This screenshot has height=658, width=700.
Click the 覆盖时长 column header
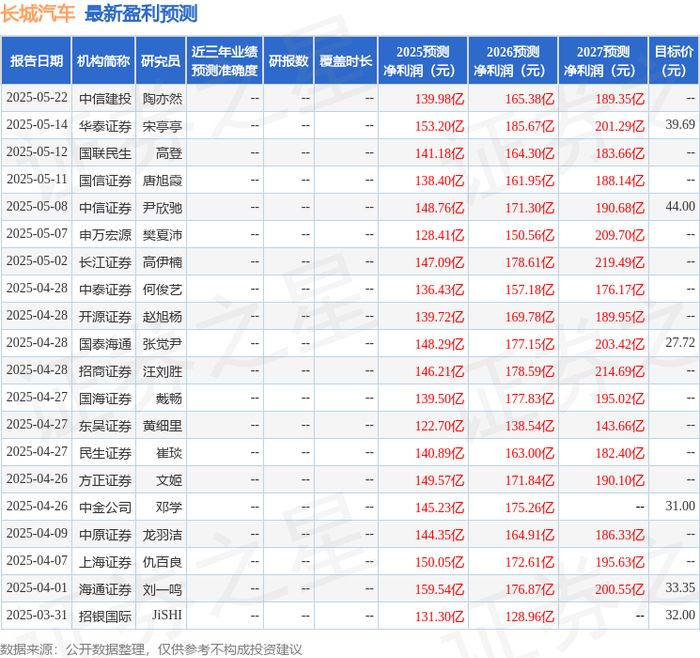point(346,61)
